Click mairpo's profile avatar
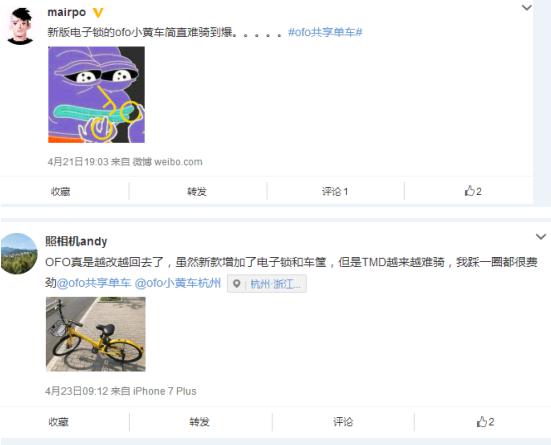This screenshot has width=551, height=445. 20,26
